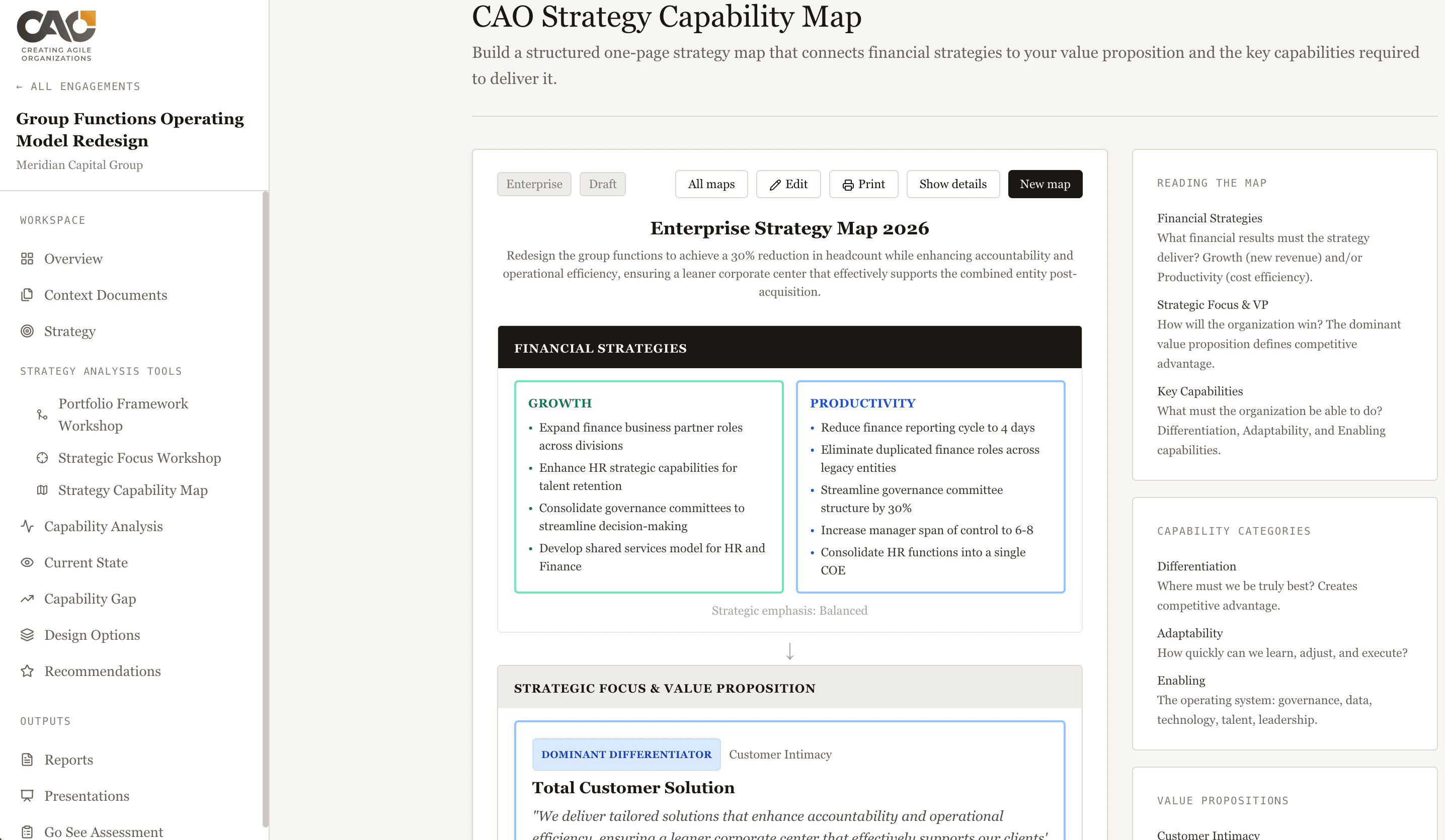Toggle Show details on the map

click(x=952, y=184)
